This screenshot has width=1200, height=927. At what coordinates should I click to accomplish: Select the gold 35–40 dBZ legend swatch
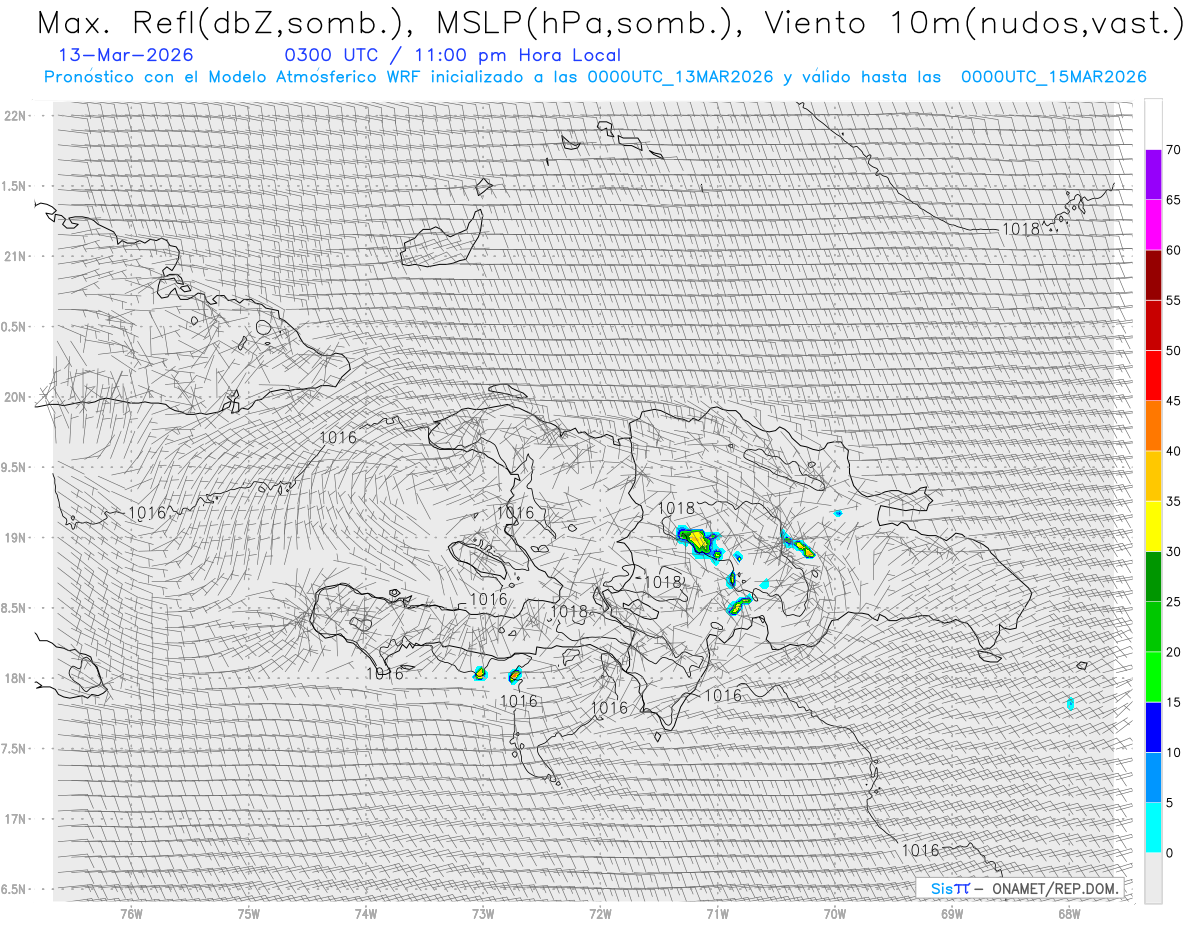pos(1153,476)
